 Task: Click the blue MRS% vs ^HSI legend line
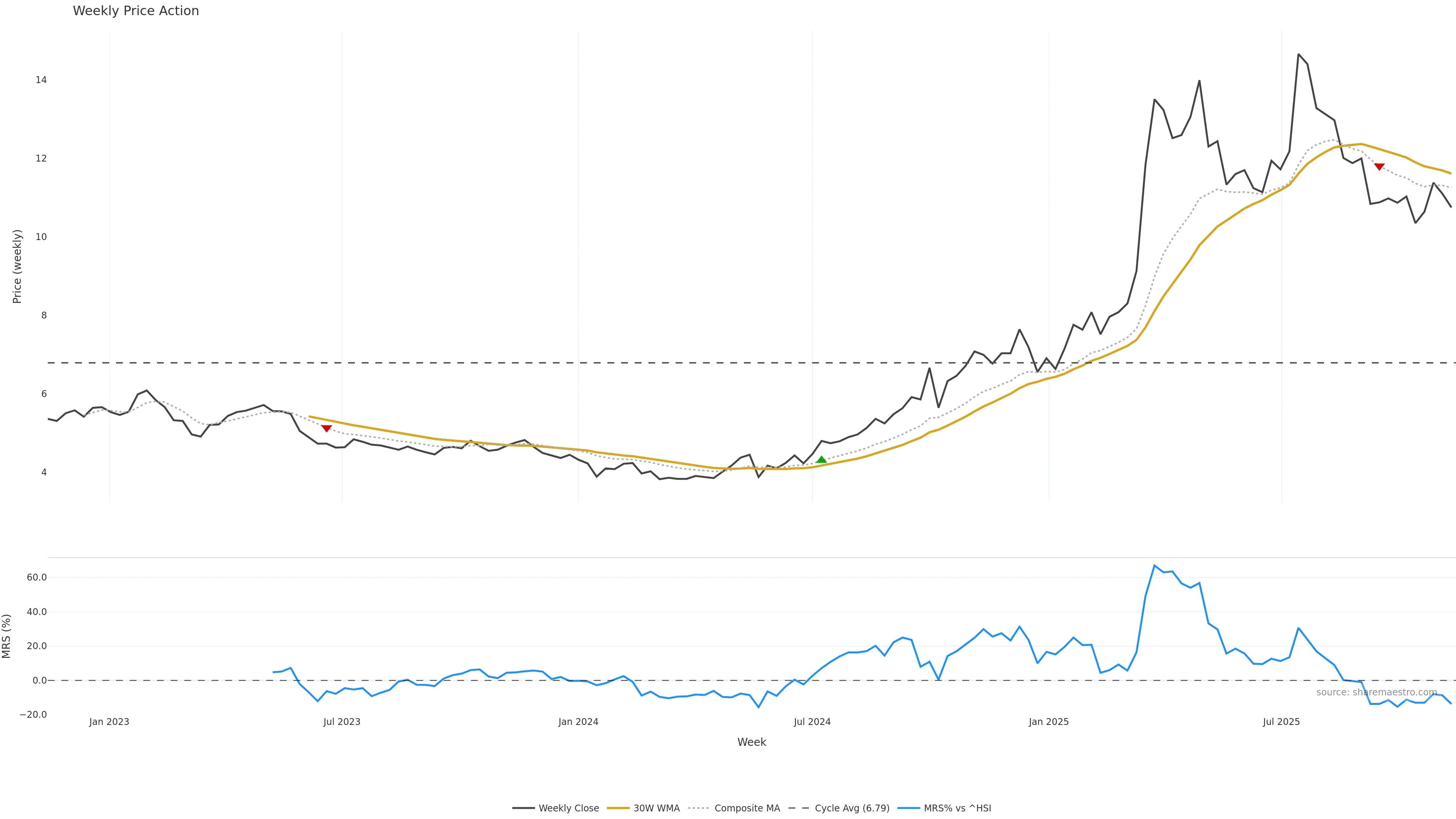point(908,808)
